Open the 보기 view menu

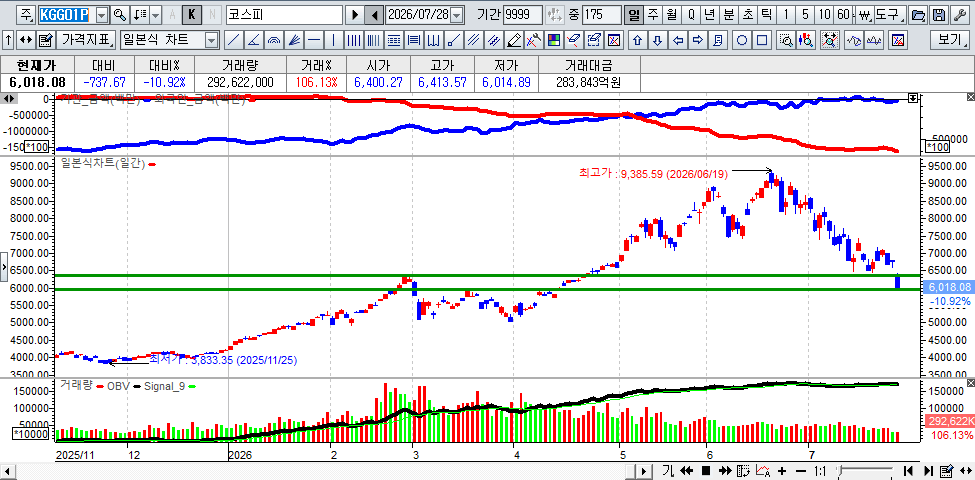(x=950, y=41)
